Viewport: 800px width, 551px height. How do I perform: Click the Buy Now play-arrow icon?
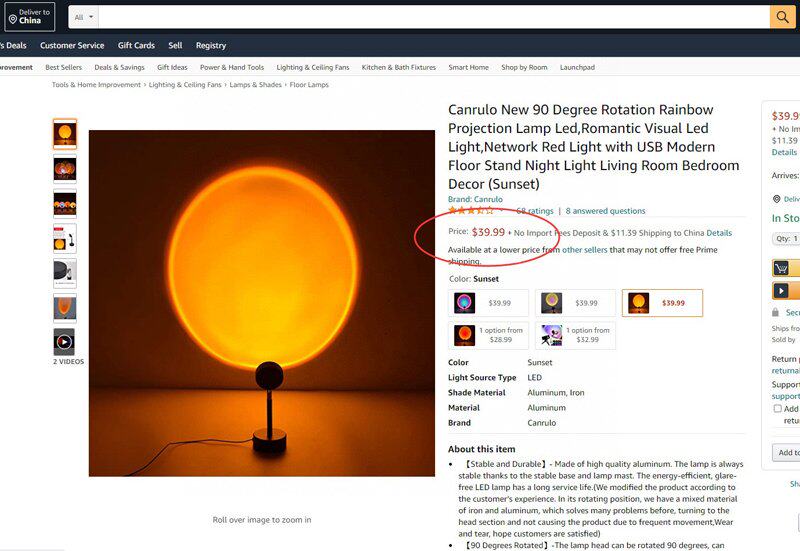click(783, 290)
